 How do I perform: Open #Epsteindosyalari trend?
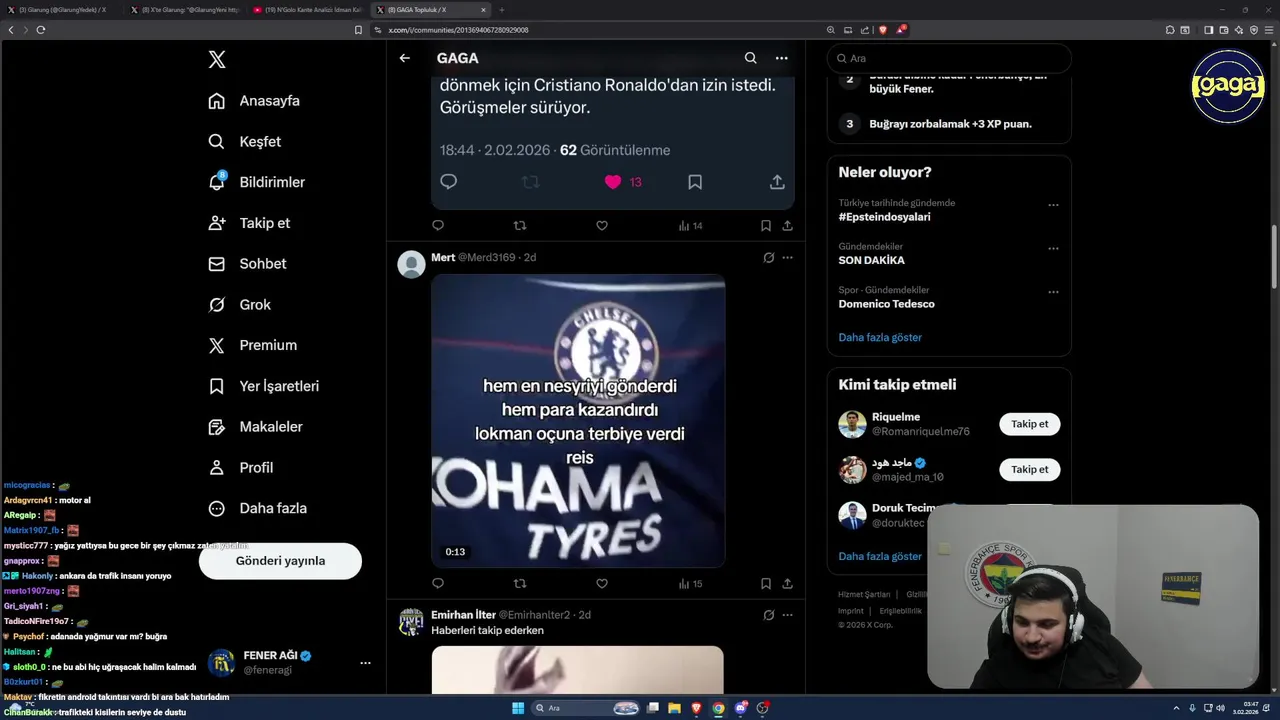(x=884, y=217)
